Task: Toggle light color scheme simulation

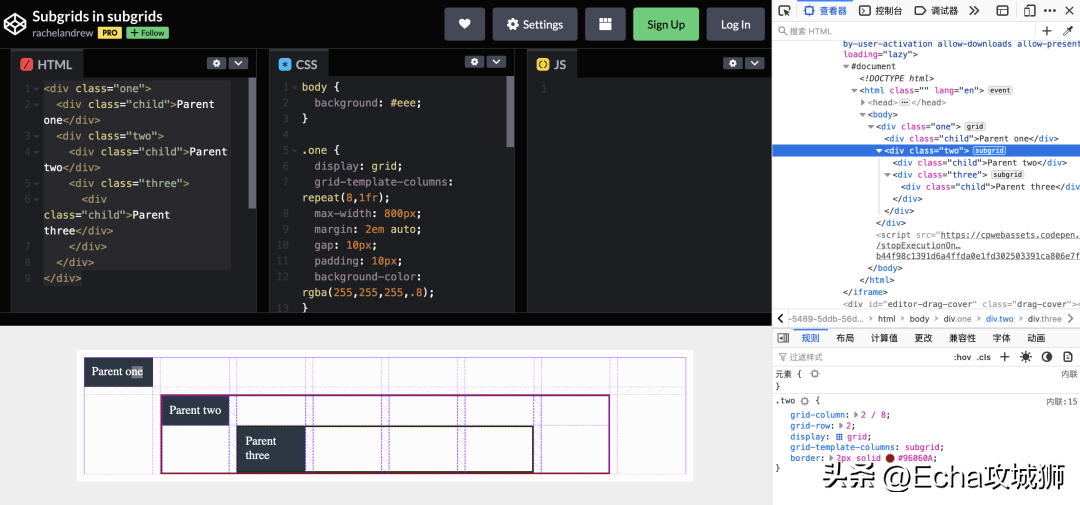Action: pos(1025,357)
